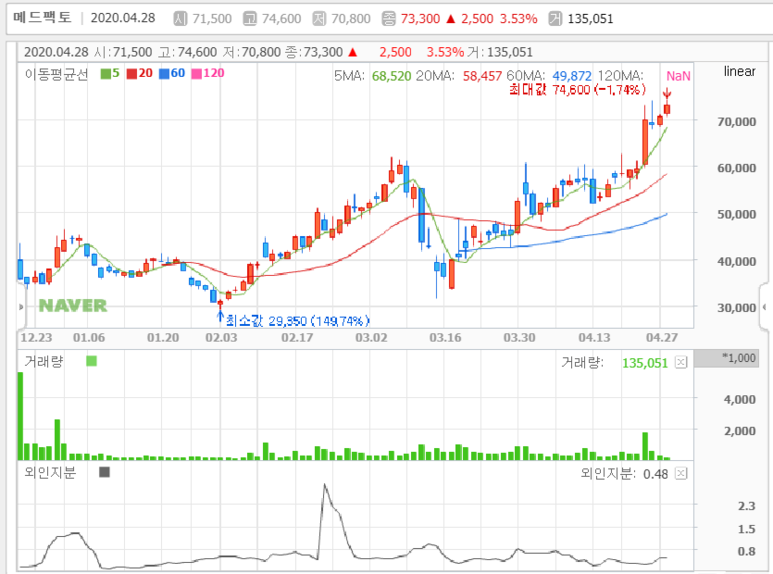Click the 이동평균선 legend label
Viewport: 773px width, 574px height.
tap(56, 74)
